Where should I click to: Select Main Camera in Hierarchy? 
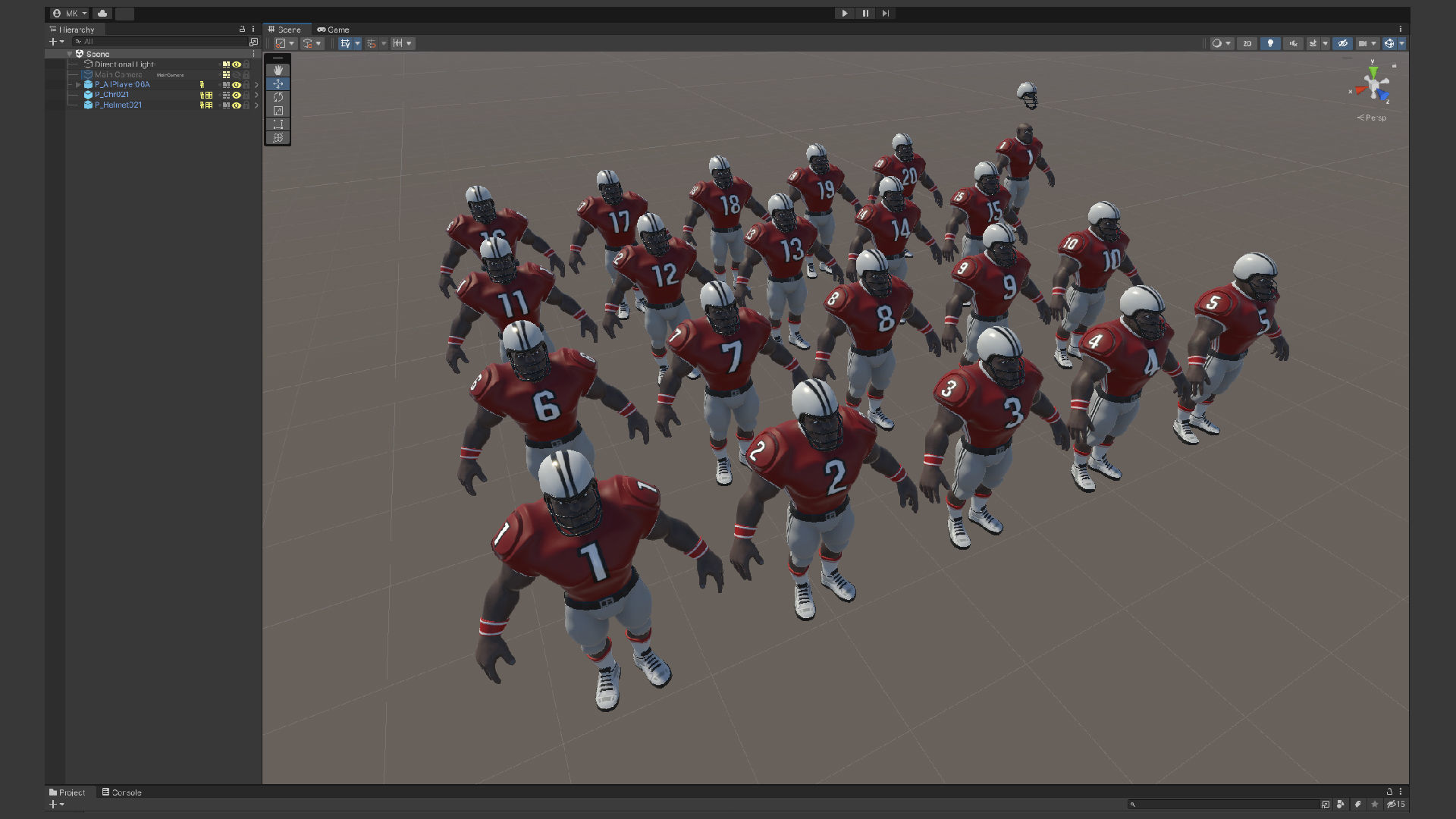click(x=118, y=74)
